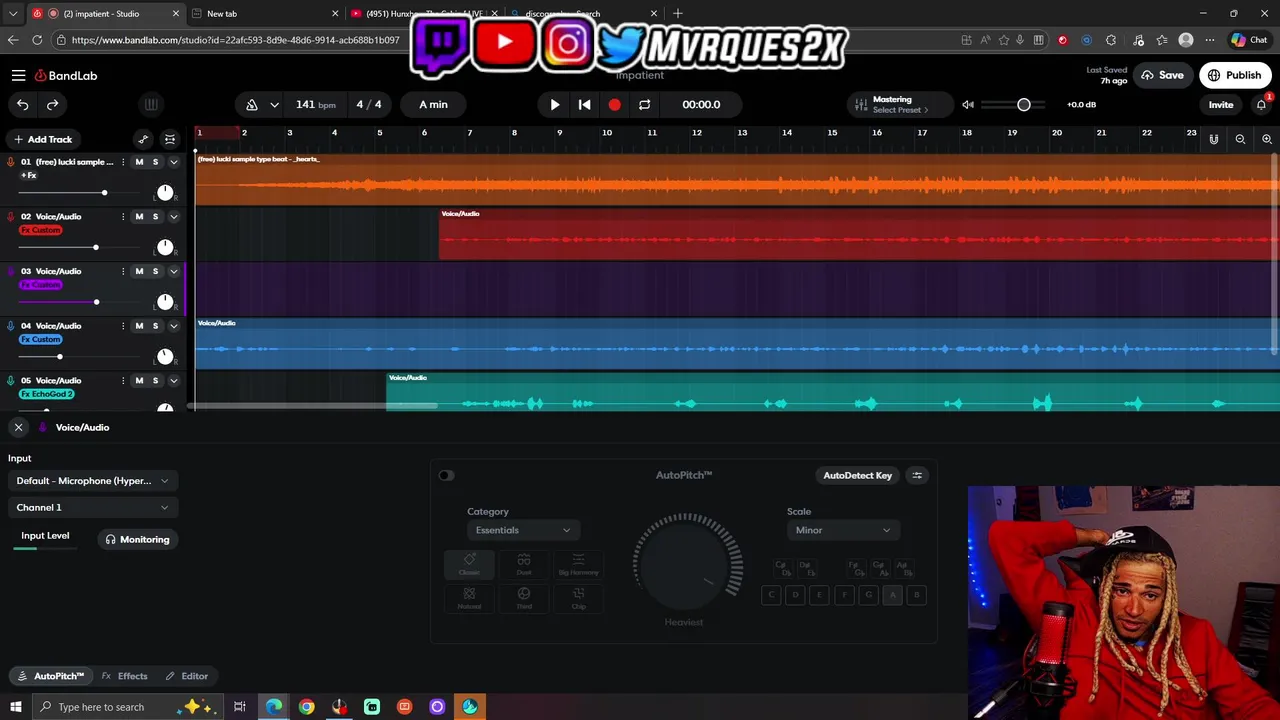Screen dimensions: 1280x720
Task: Switch to the Effects tab
Action: tap(125, 676)
